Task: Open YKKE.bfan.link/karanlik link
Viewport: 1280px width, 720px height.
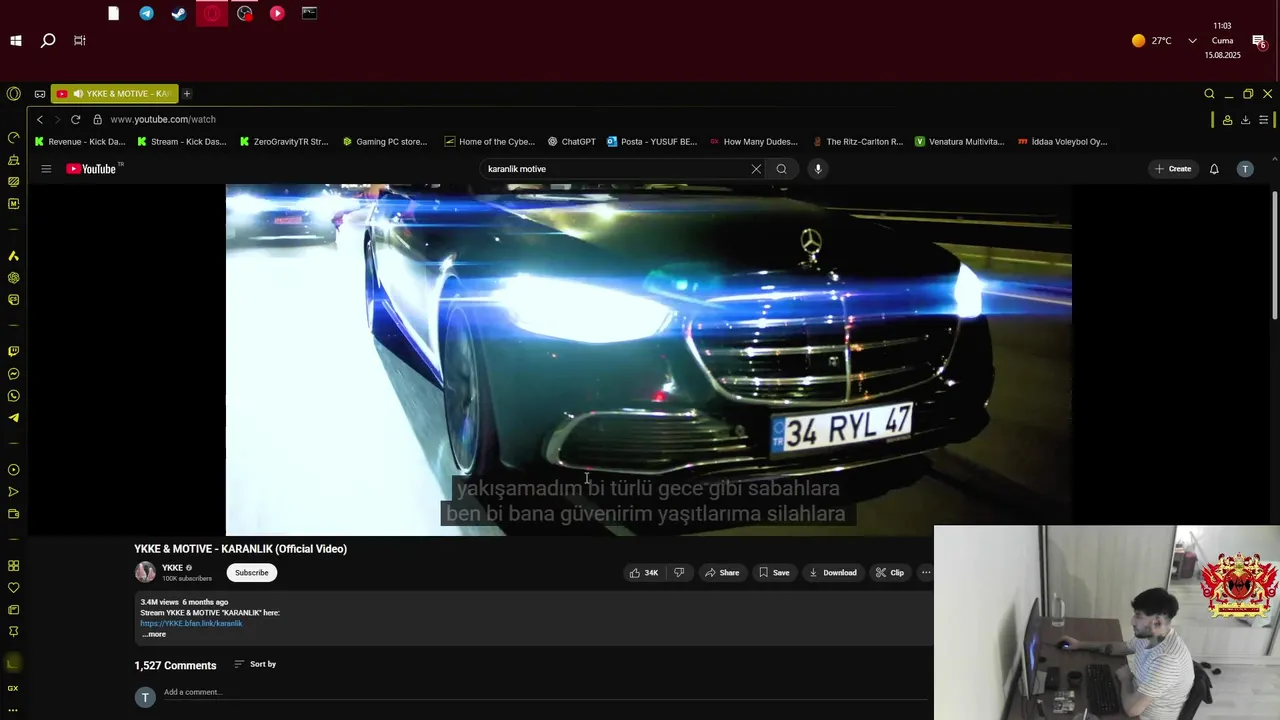Action: 191,623
